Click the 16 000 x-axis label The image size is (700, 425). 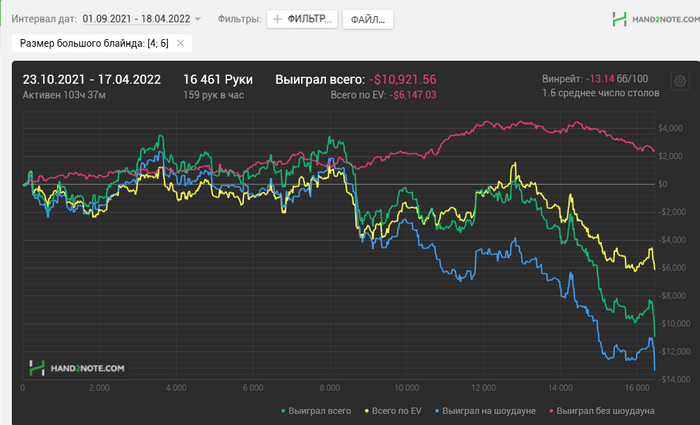[637, 388]
